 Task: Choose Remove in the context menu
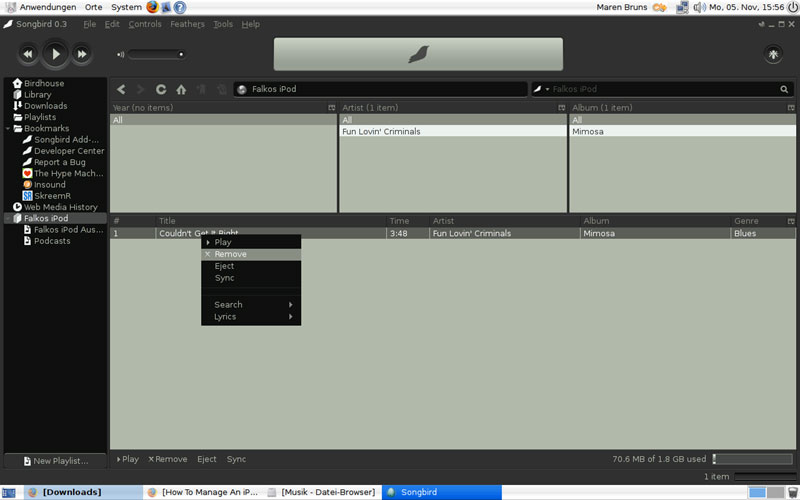point(251,254)
